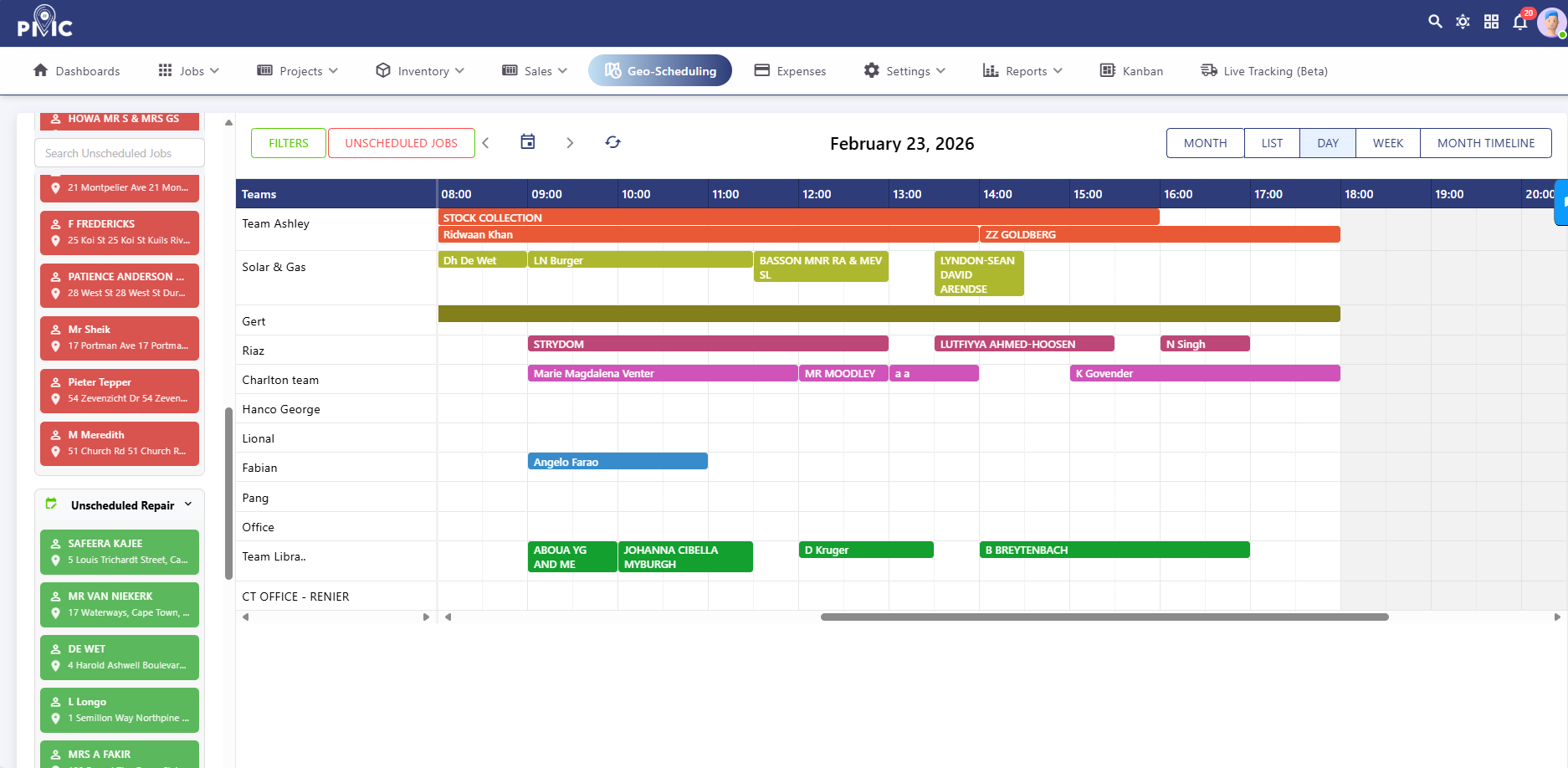
Task: Open the K Govender job
Action: point(1205,373)
